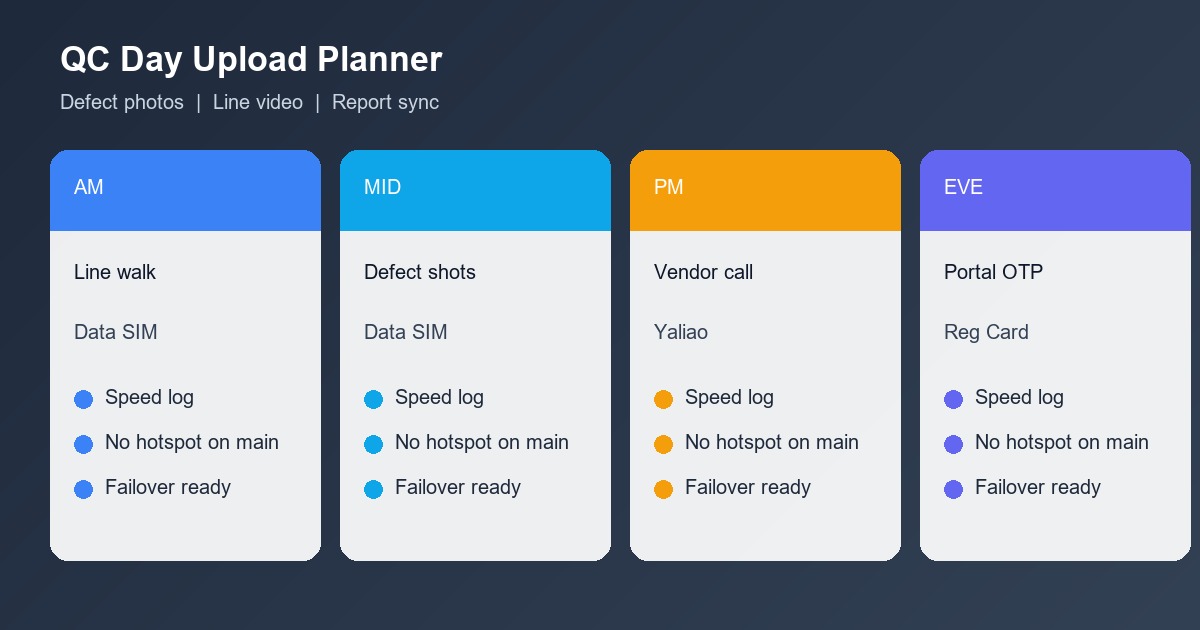Open Defect shots in the MID card

(420, 272)
